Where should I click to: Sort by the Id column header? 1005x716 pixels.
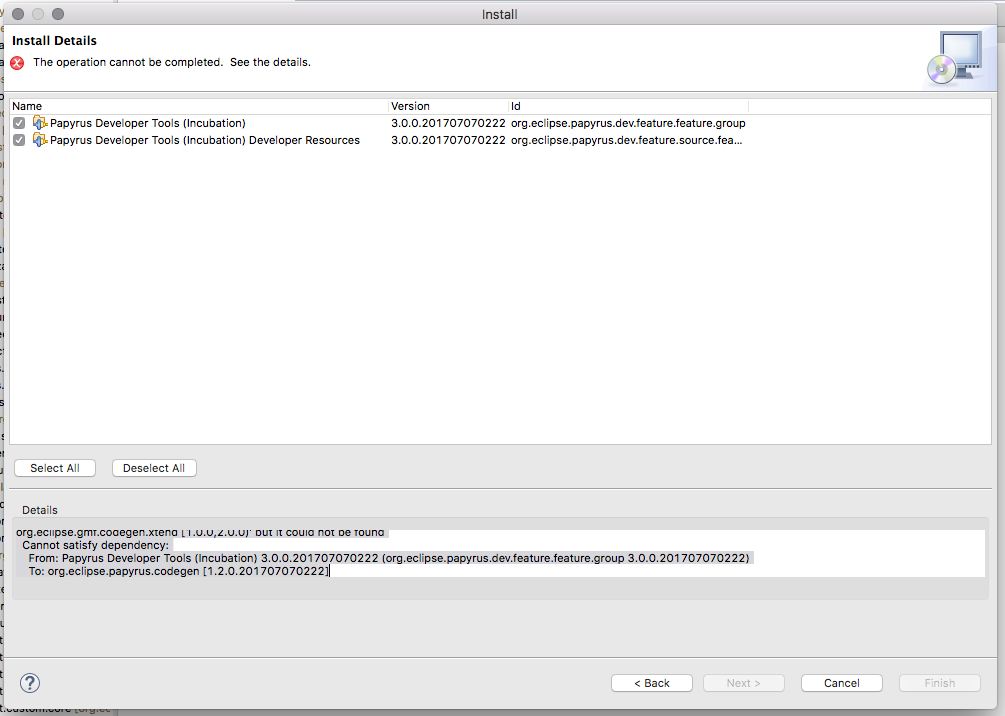click(628, 106)
